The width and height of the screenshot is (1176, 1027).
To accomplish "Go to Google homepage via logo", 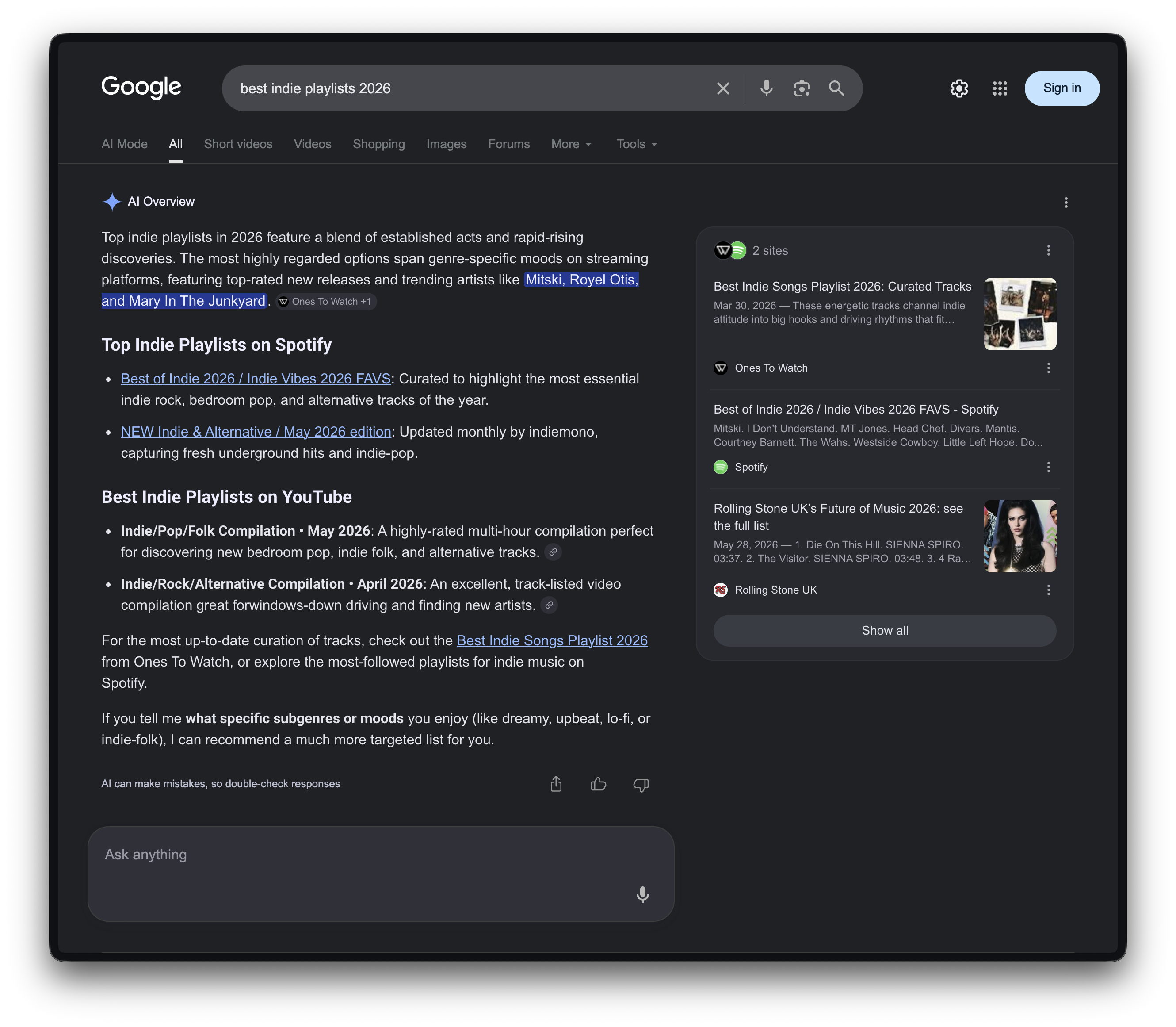I will pyautogui.click(x=141, y=87).
